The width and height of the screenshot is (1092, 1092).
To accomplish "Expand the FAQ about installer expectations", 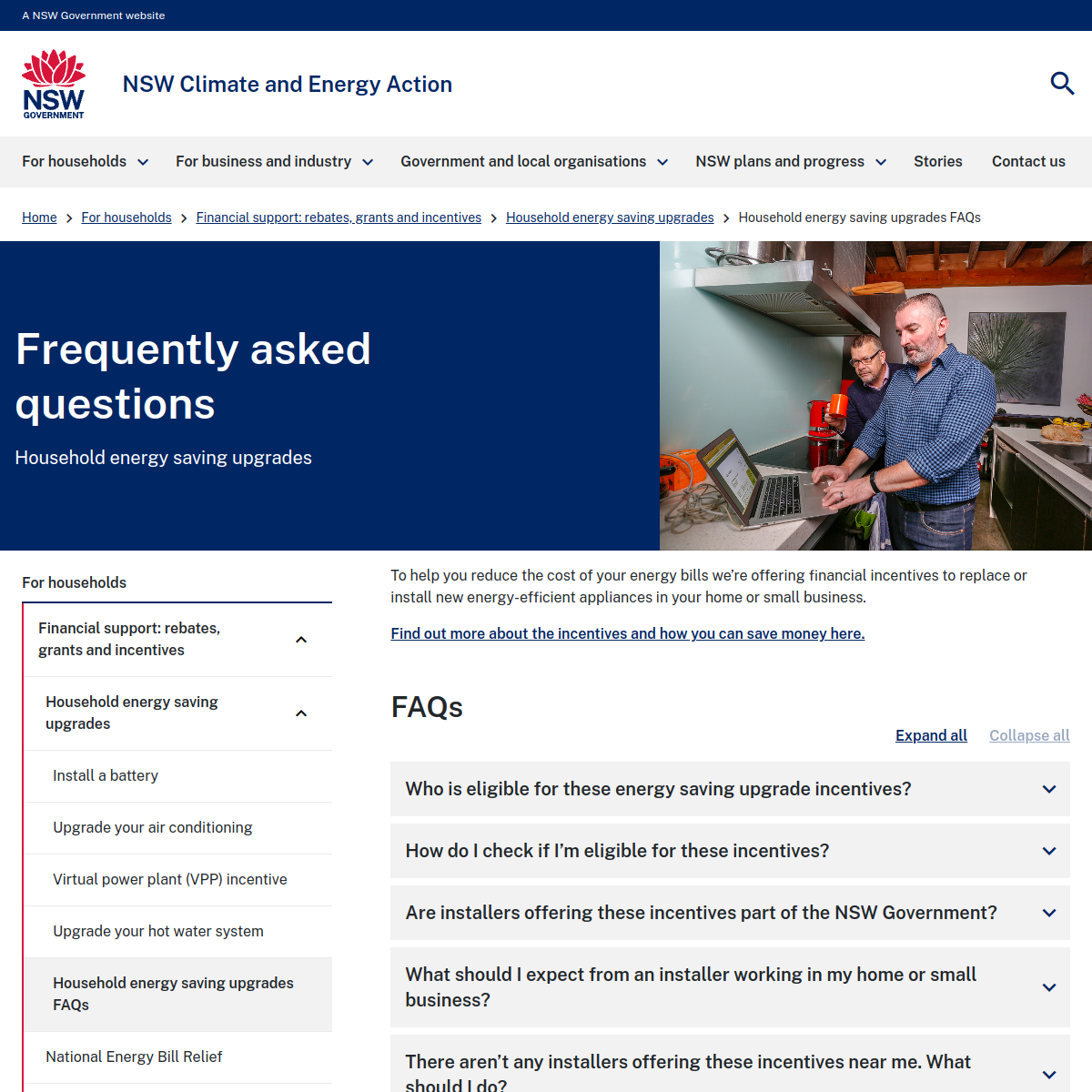I will click(1048, 987).
